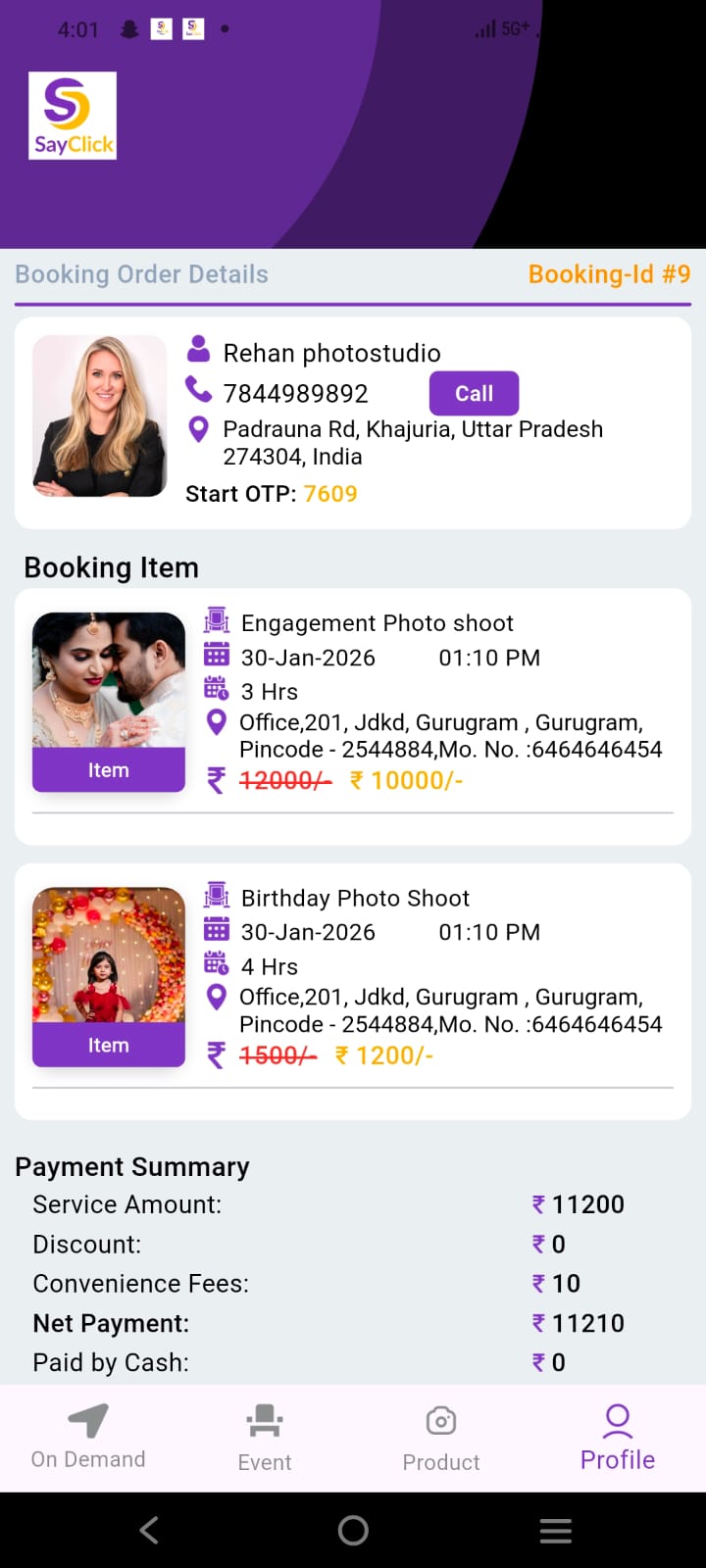
Task: Call Rehan photostudio using Call button
Action: pos(474,393)
